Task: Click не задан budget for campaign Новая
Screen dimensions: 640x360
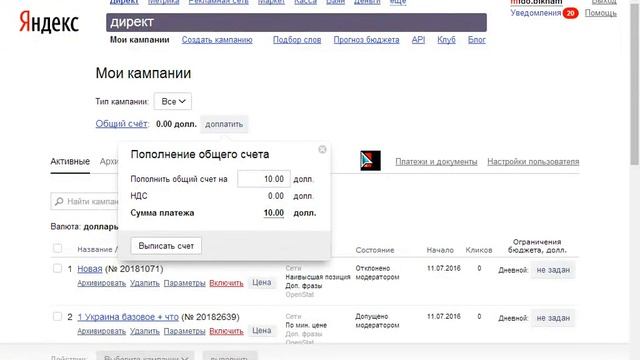Action: pyautogui.click(x=553, y=270)
